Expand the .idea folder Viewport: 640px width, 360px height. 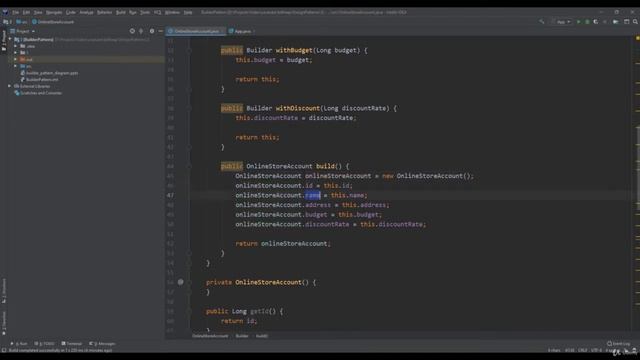coord(16,46)
